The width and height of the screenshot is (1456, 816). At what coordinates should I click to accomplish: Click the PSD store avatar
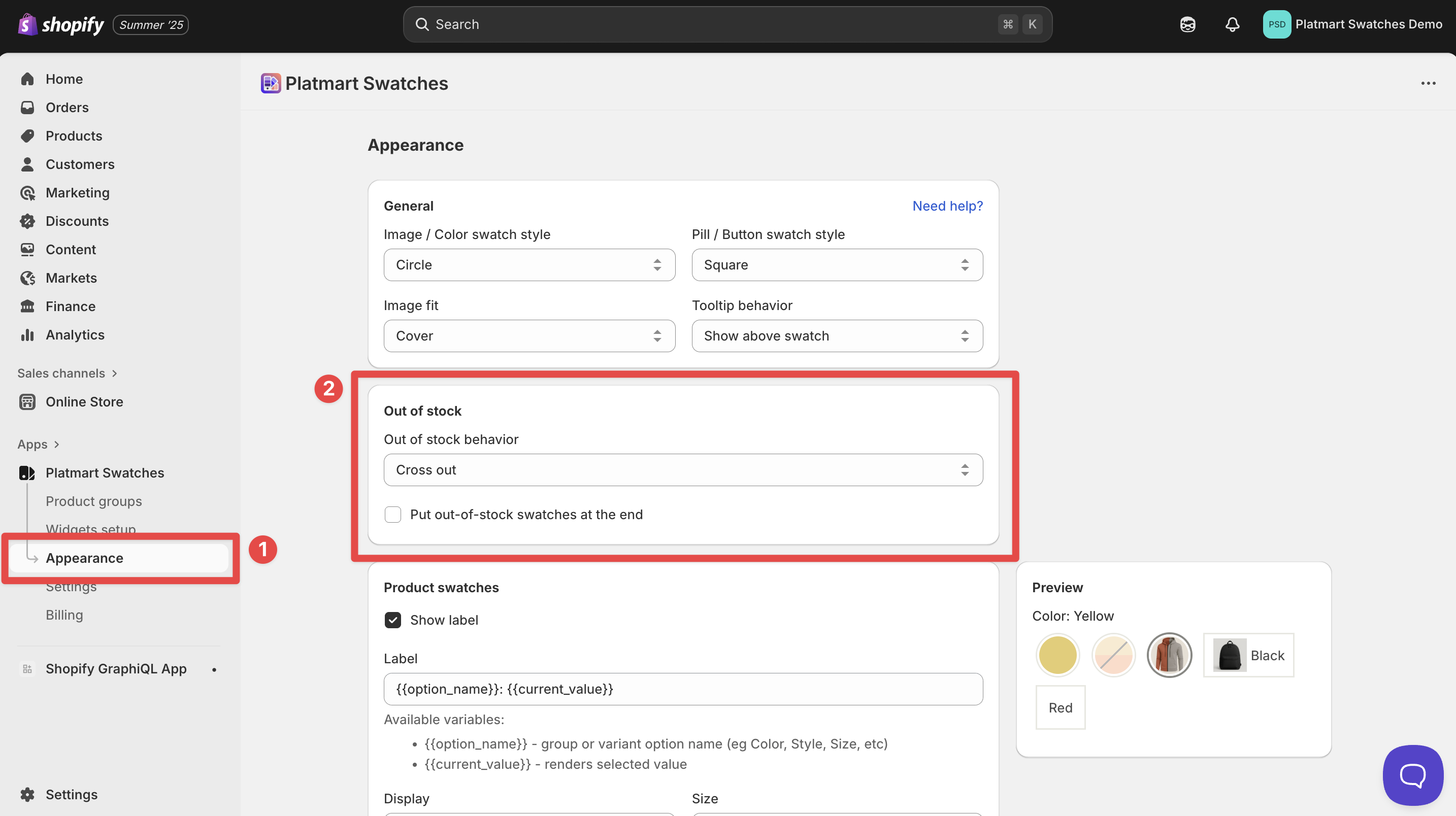pyautogui.click(x=1277, y=24)
